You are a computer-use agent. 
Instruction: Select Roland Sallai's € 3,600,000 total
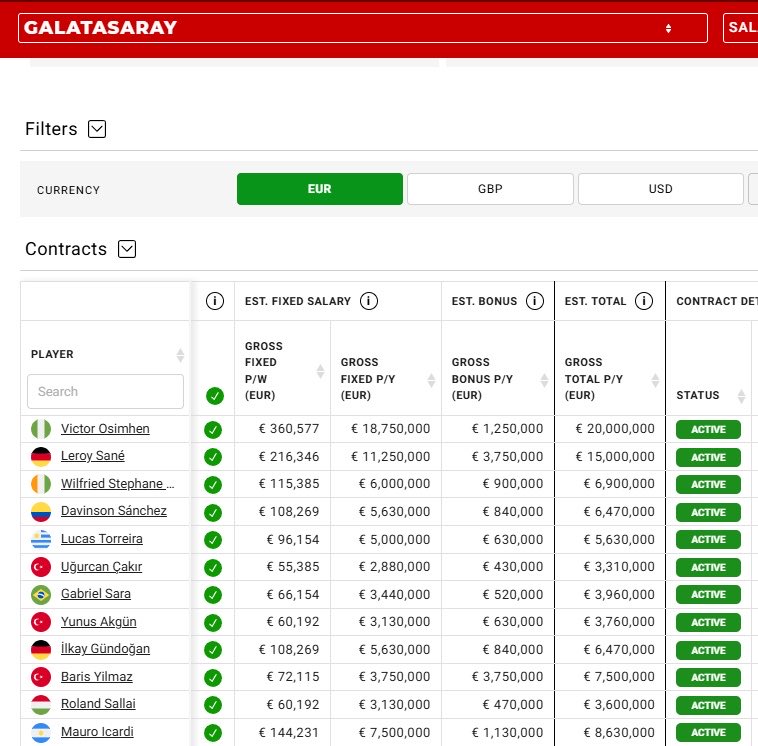[619, 705]
